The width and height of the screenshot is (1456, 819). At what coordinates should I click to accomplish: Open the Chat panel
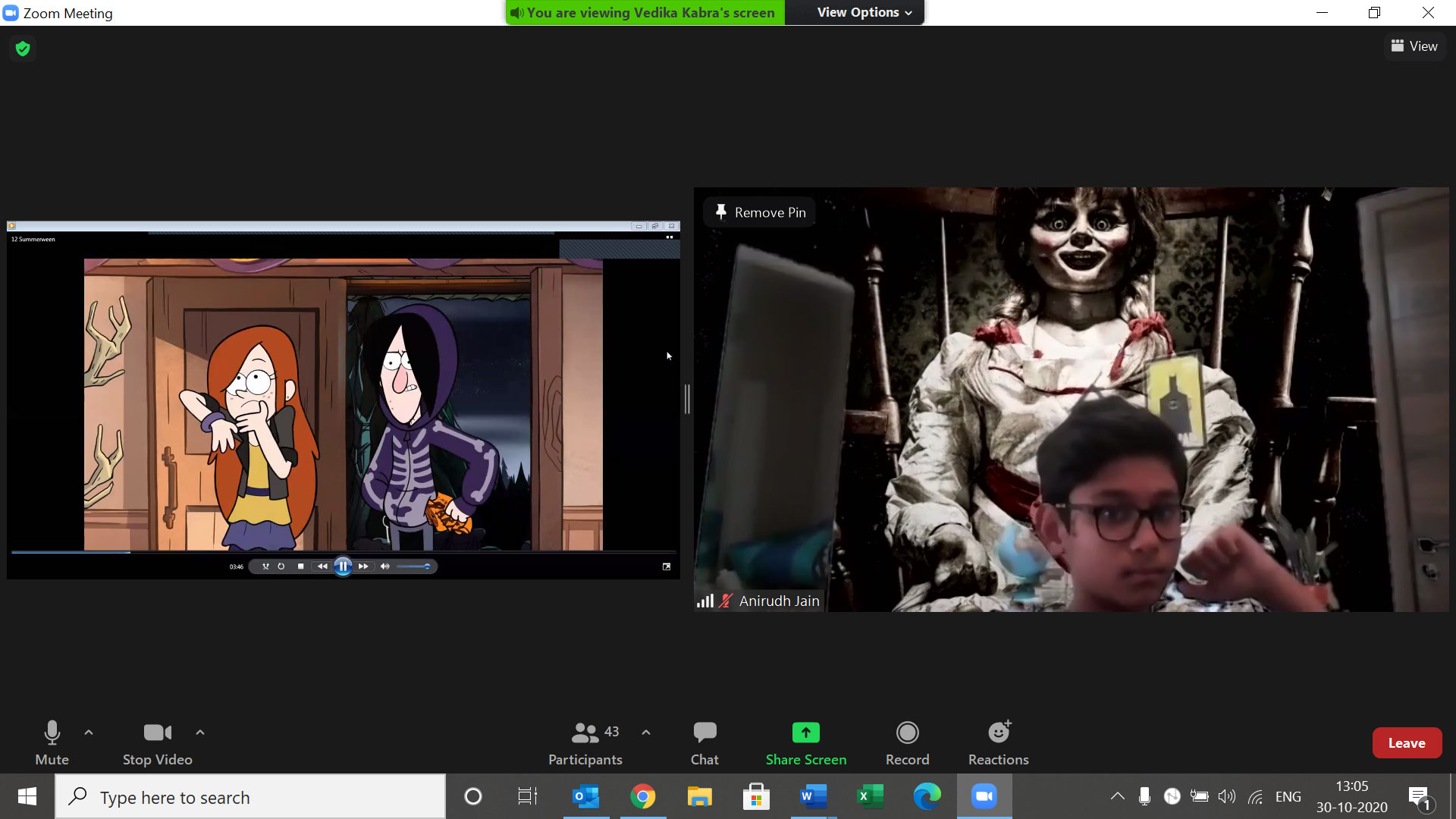[704, 742]
